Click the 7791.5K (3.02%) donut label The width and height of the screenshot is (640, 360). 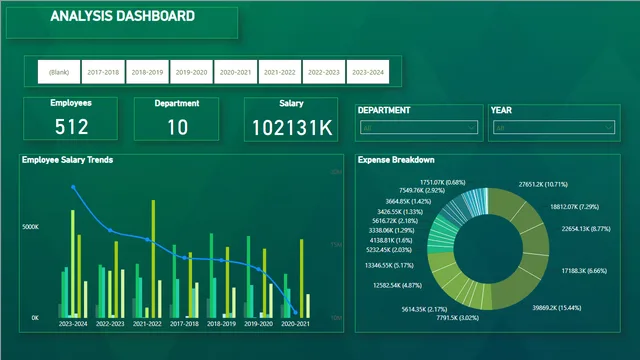coord(458,318)
